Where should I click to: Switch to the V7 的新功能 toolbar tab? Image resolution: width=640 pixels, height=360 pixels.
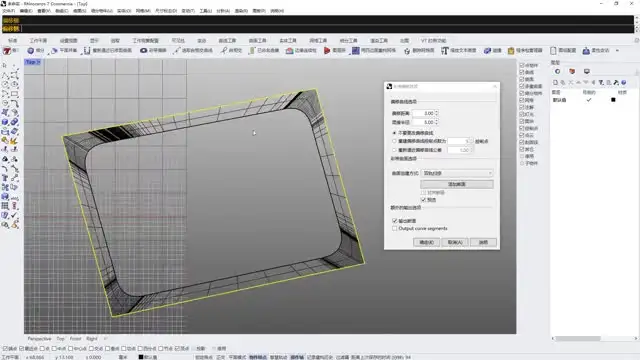tap(433, 40)
